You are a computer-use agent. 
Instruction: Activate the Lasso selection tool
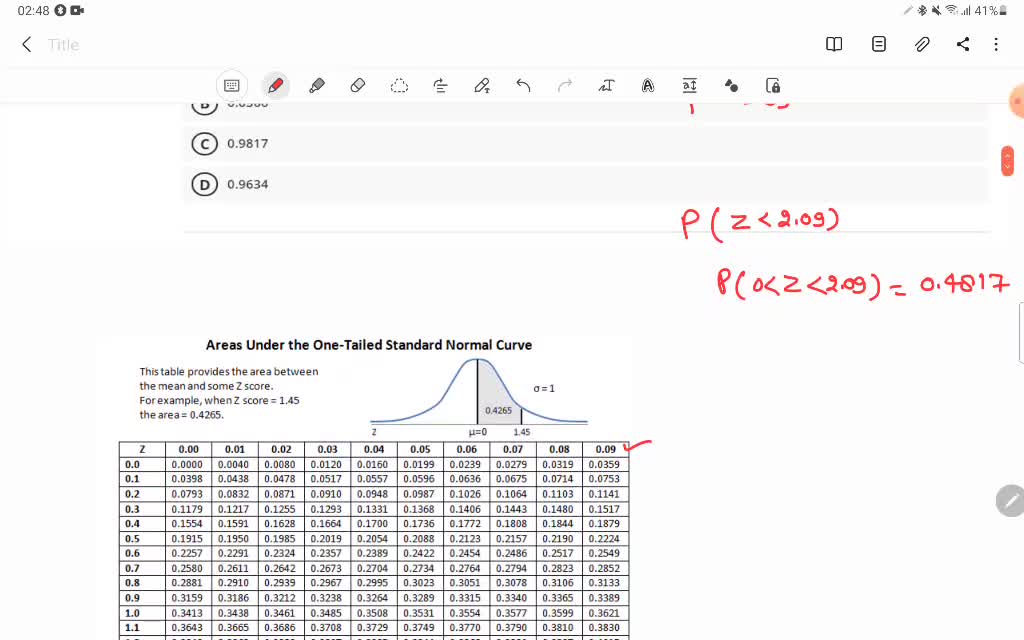(398, 86)
